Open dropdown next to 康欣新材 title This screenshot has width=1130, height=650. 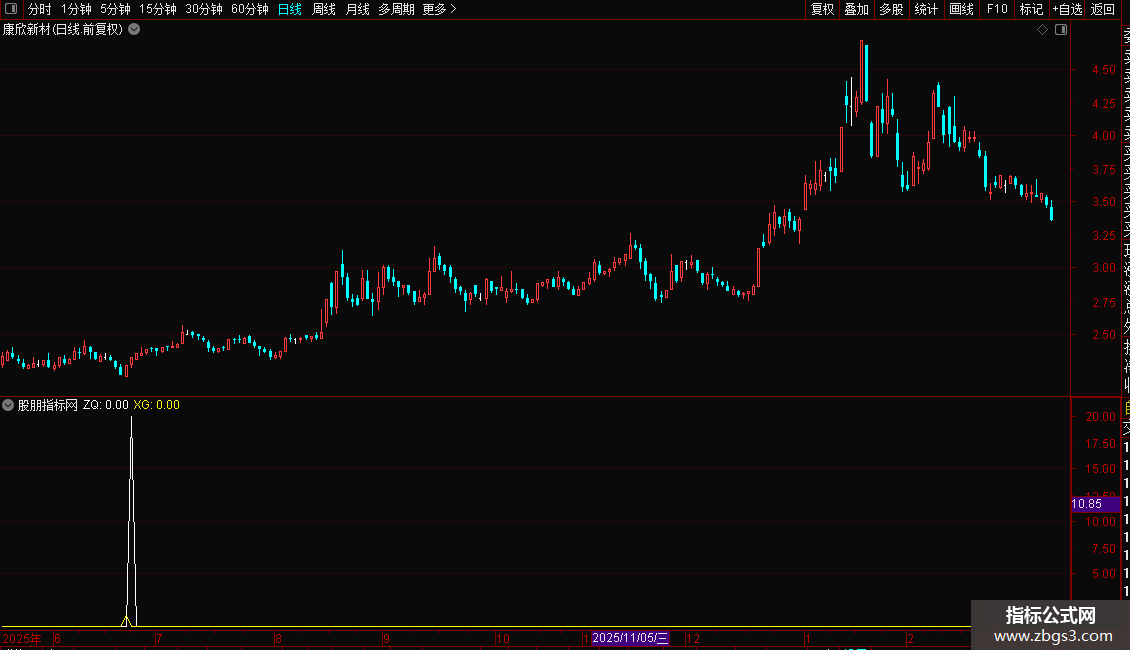click(134, 30)
